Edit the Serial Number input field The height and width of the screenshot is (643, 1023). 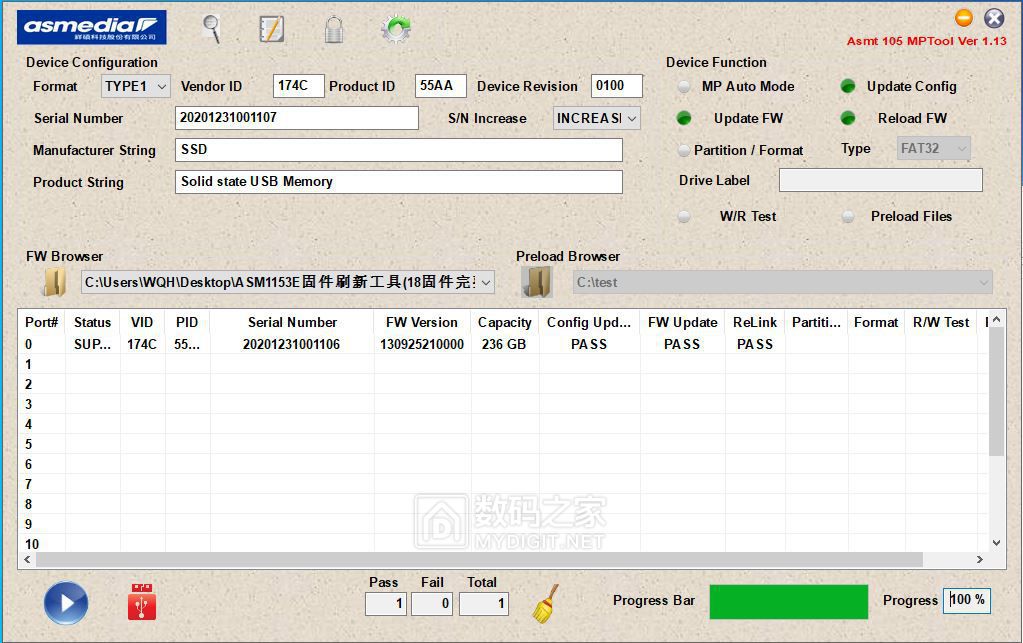point(297,118)
